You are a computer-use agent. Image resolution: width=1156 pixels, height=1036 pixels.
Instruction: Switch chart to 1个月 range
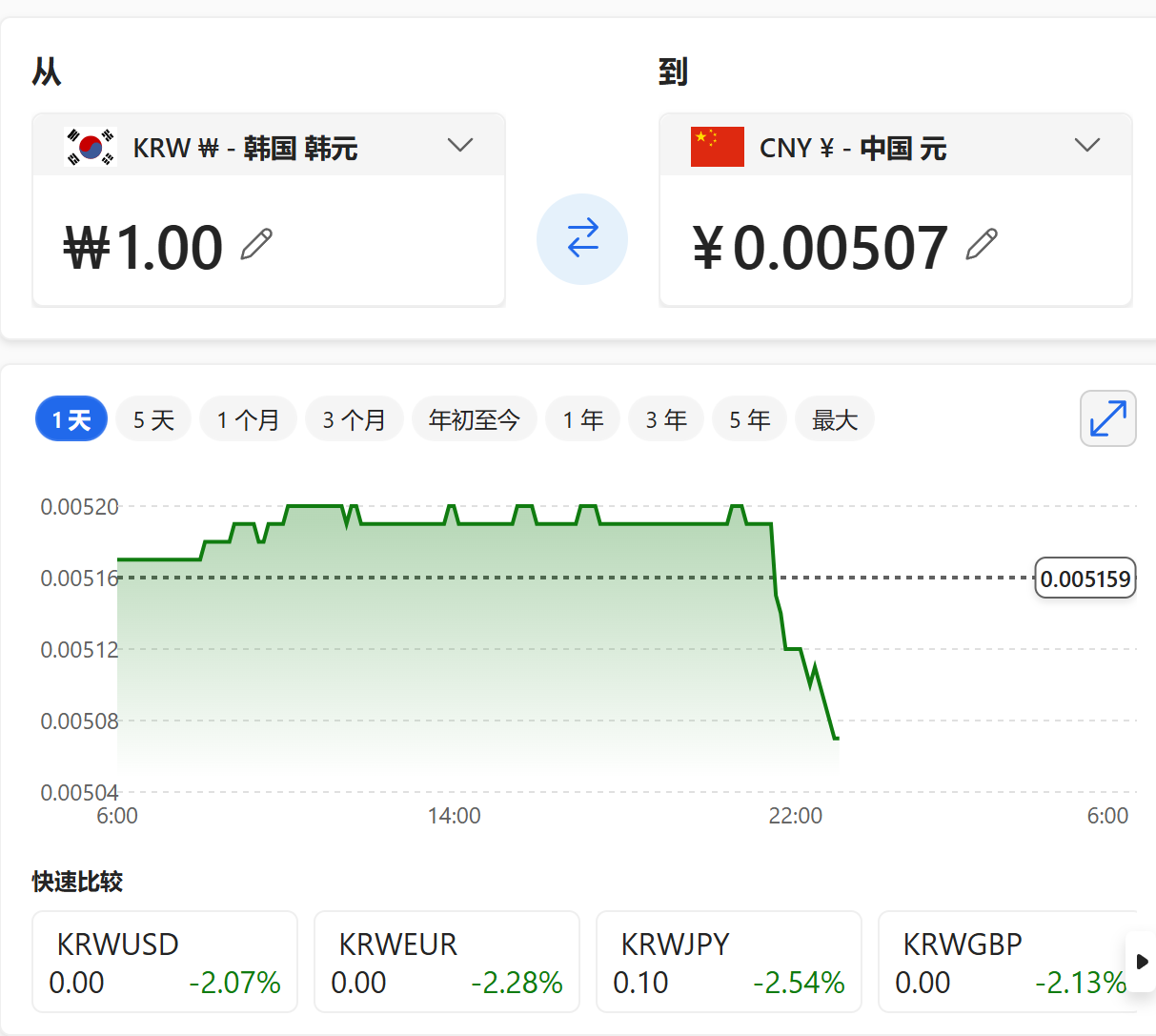[248, 419]
